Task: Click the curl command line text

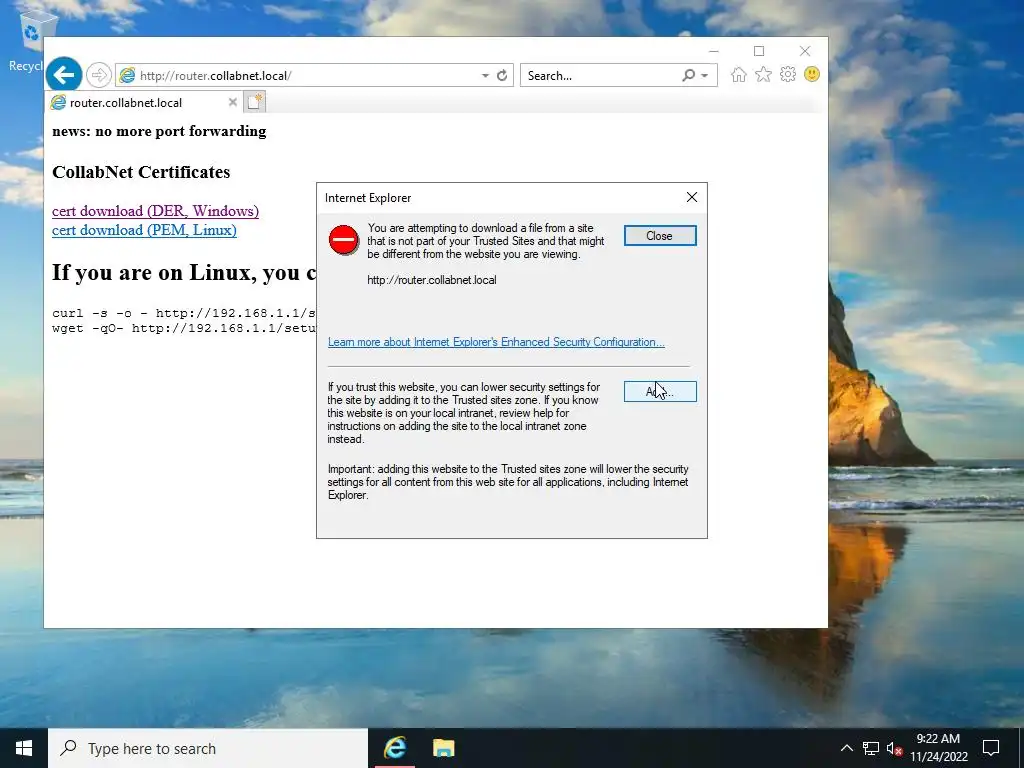Action: (x=184, y=313)
